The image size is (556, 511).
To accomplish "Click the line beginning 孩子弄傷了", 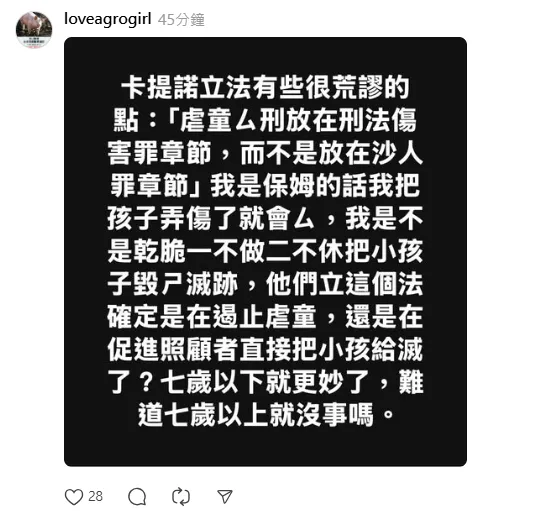I will coord(265,218).
